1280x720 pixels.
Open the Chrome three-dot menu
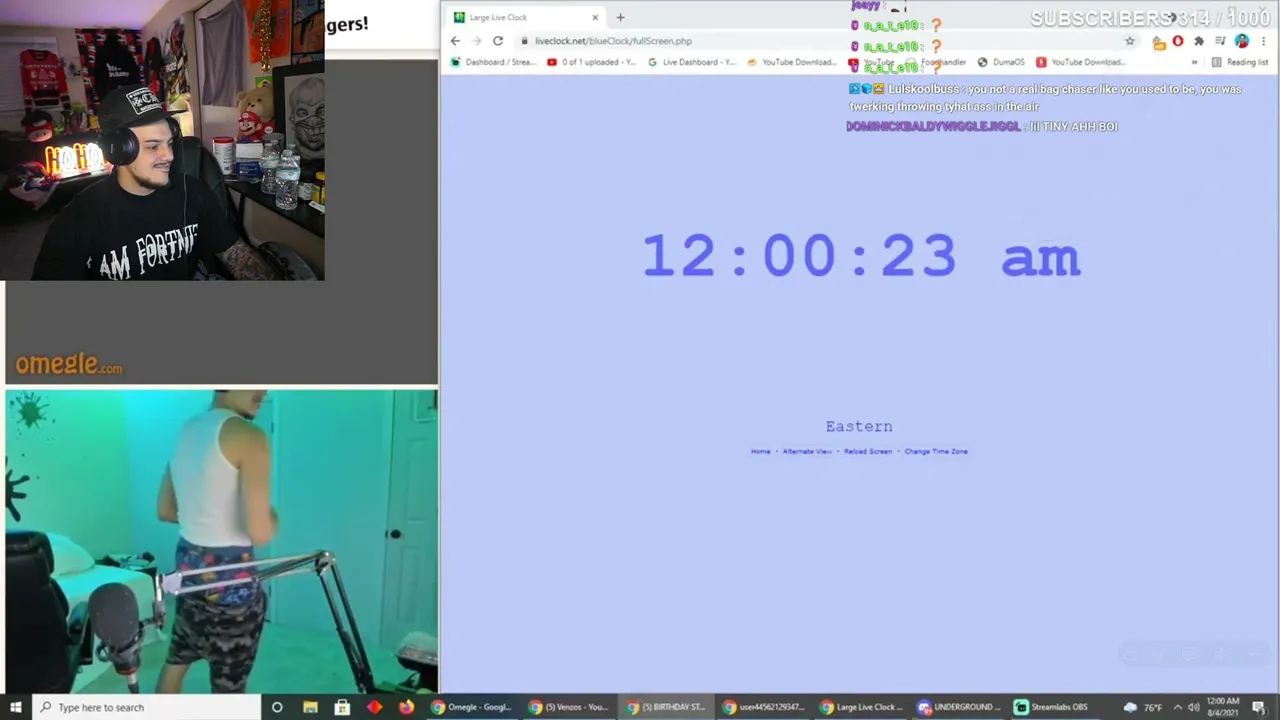(1264, 41)
